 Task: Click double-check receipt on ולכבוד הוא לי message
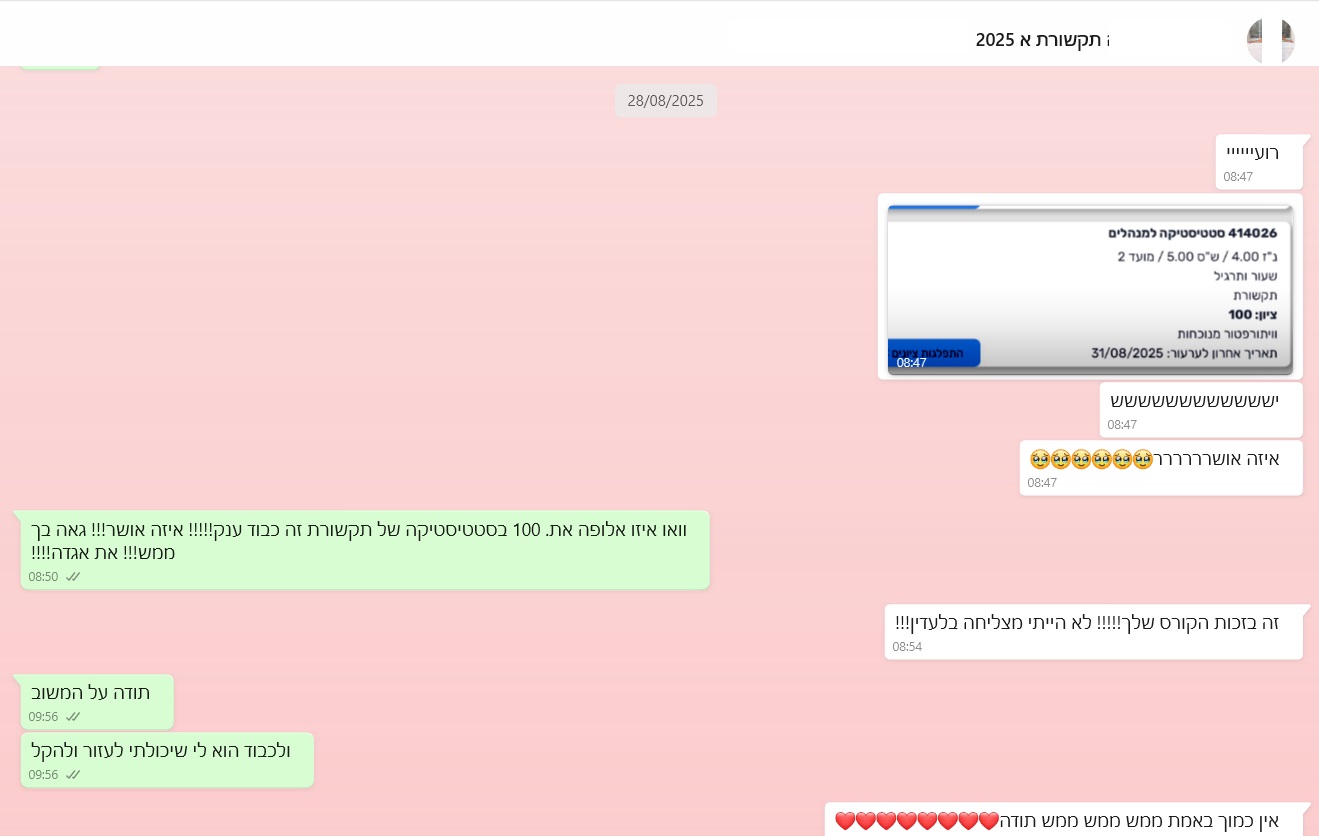(73, 775)
